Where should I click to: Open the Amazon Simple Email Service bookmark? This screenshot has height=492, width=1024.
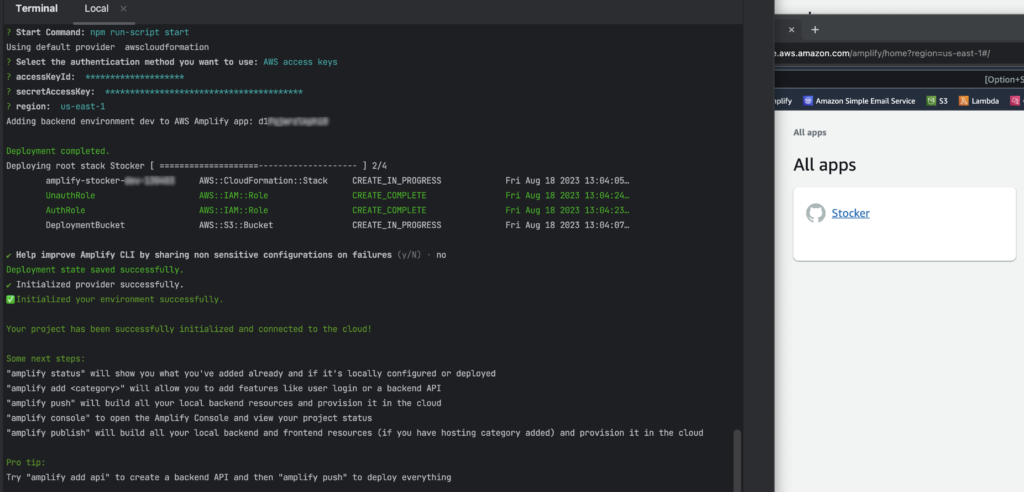pos(865,101)
